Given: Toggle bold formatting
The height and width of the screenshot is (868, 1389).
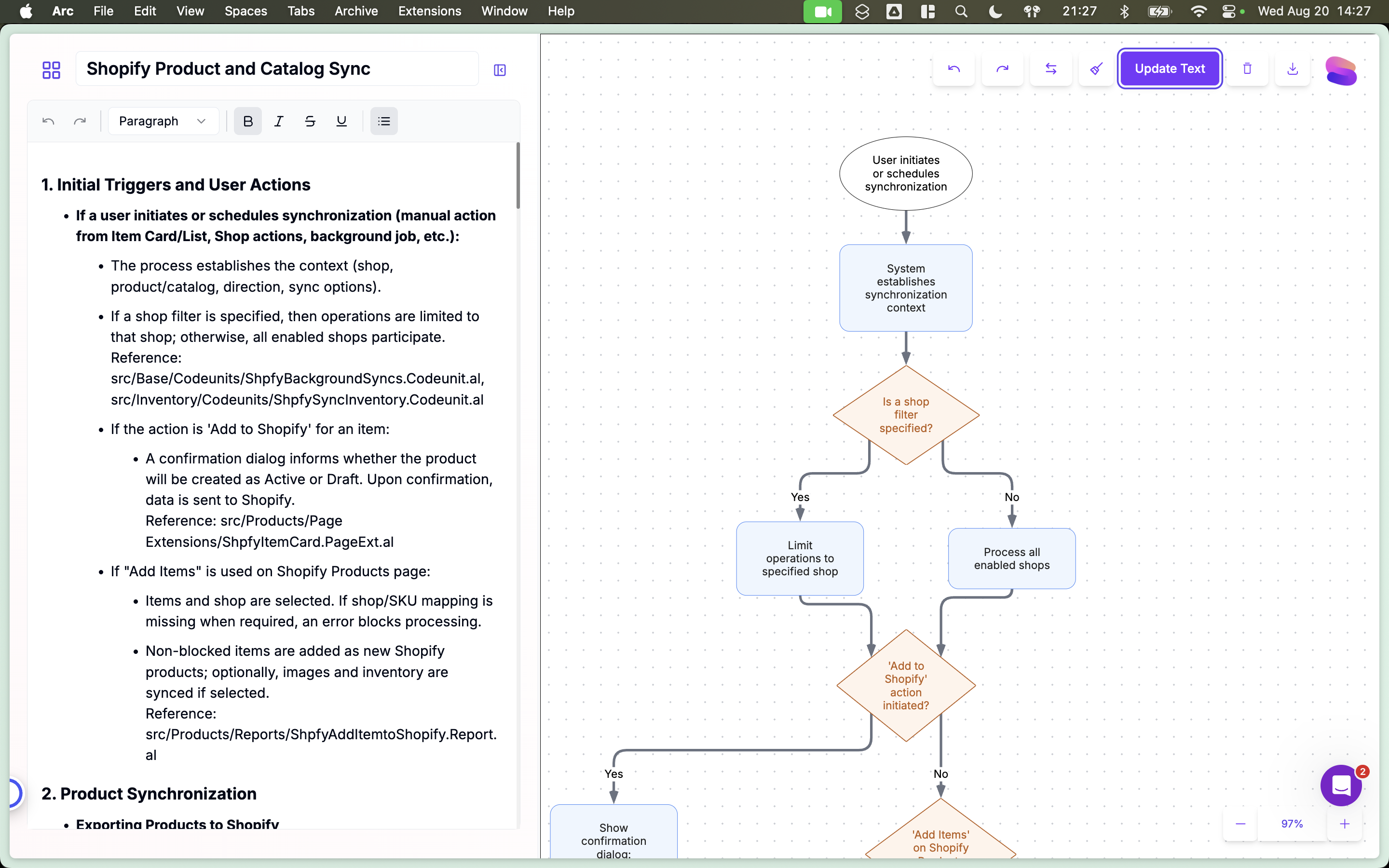Looking at the screenshot, I should coord(247,121).
